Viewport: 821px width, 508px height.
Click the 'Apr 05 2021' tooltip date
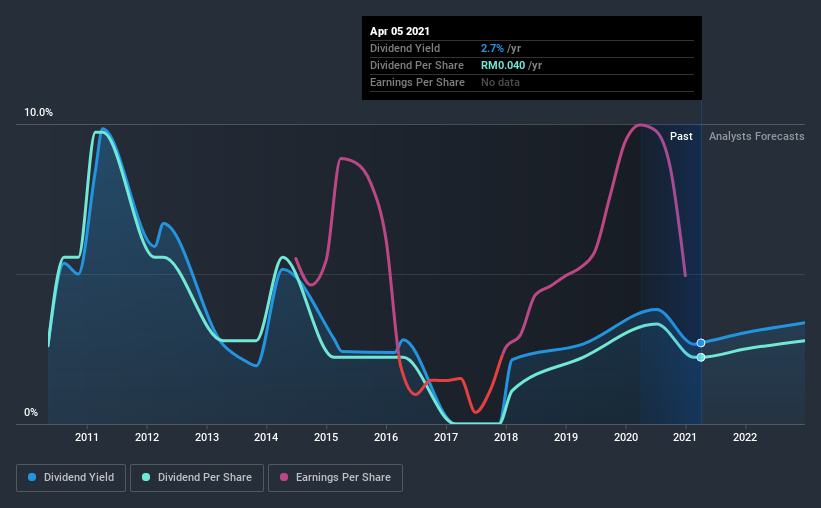[x=400, y=31]
